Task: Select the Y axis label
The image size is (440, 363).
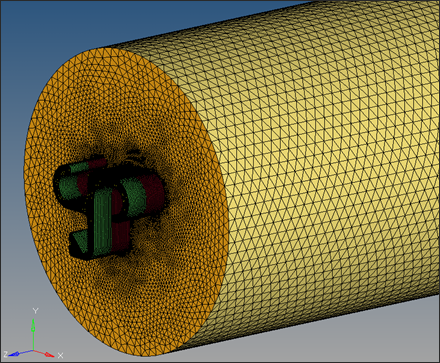Action: tap(35, 311)
